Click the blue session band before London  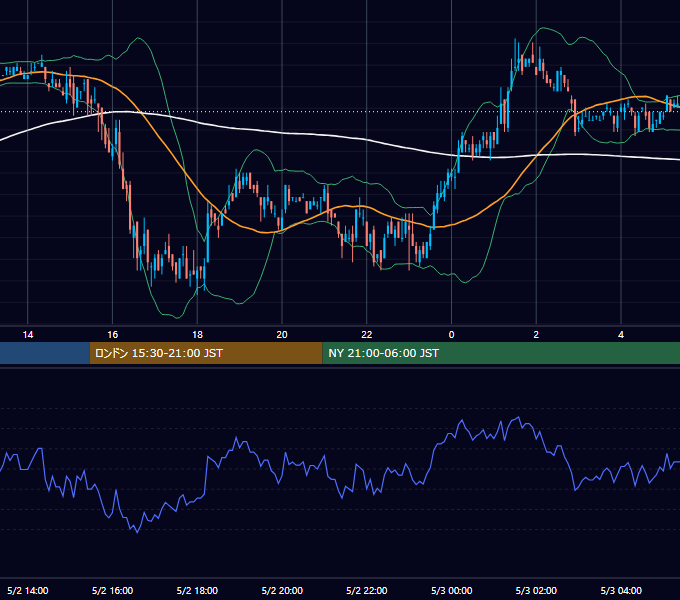(45, 353)
